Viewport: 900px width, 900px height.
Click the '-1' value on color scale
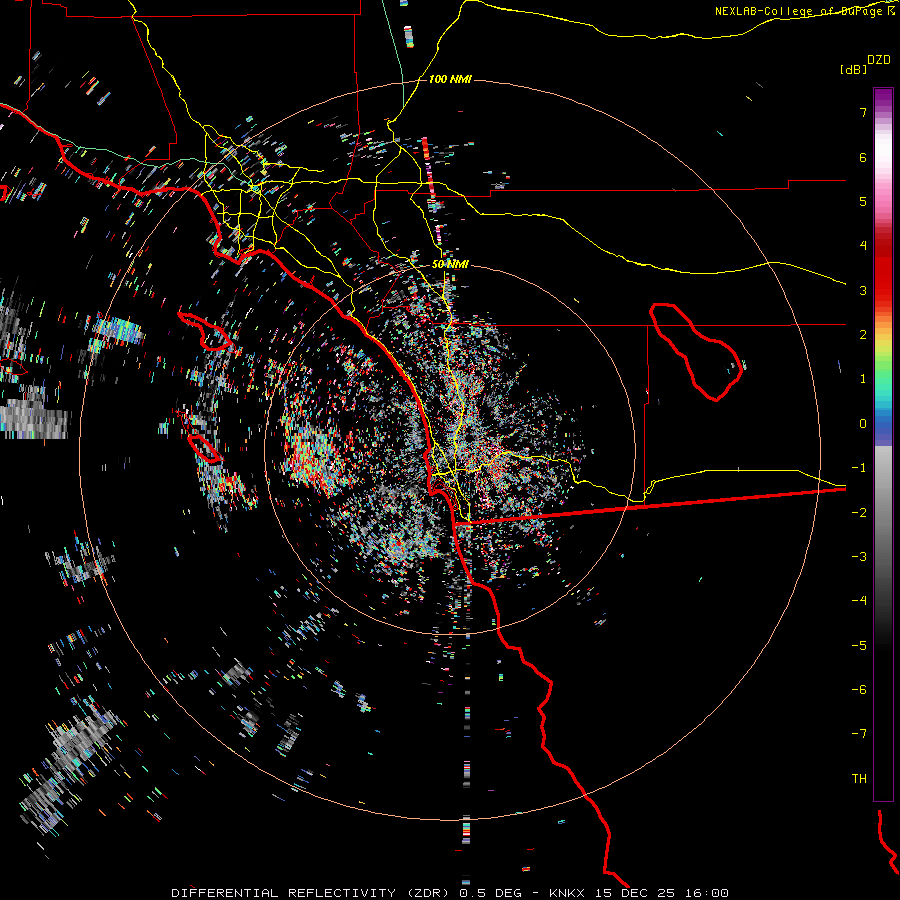859,468
